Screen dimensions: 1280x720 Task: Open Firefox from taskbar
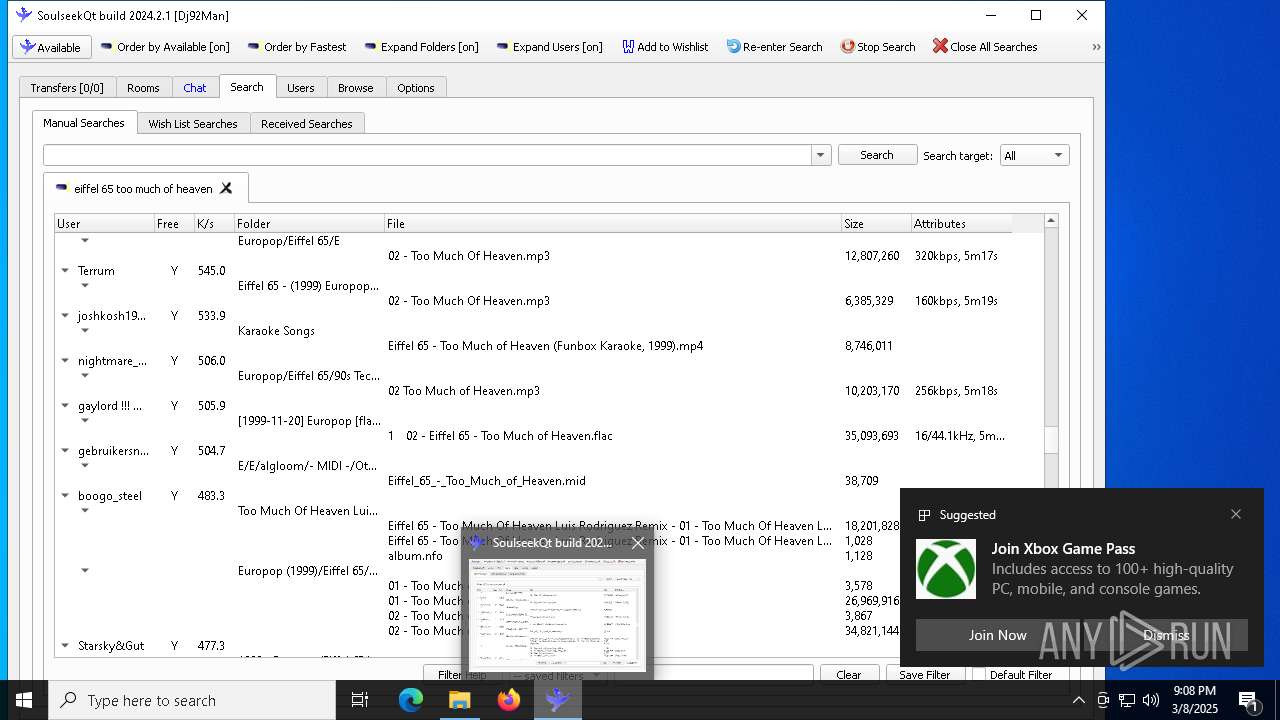[509, 700]
